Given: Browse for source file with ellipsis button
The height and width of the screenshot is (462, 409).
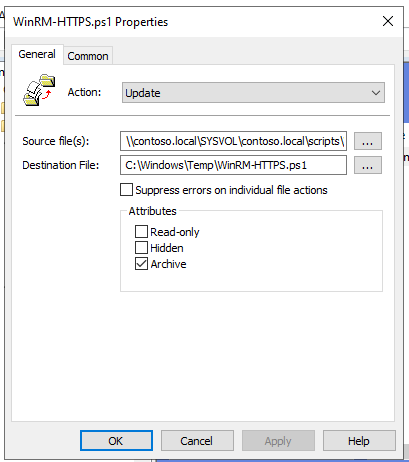Looking at the screenshot, I should 367,141.
